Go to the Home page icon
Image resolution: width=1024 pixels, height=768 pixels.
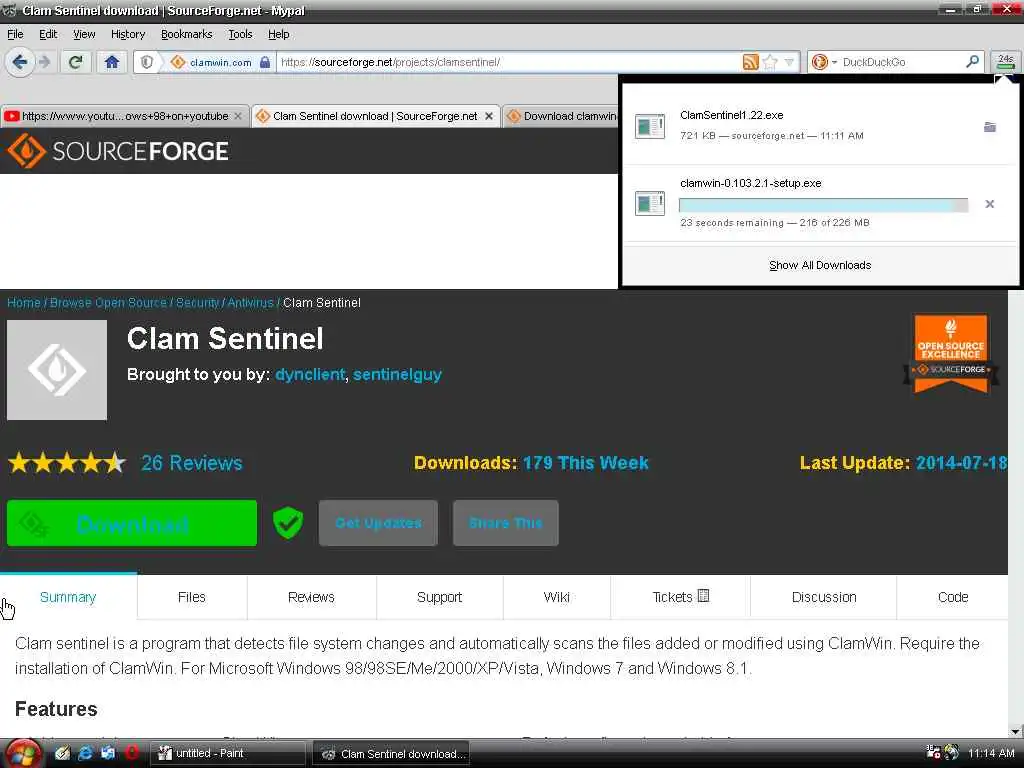coord(112,62)
